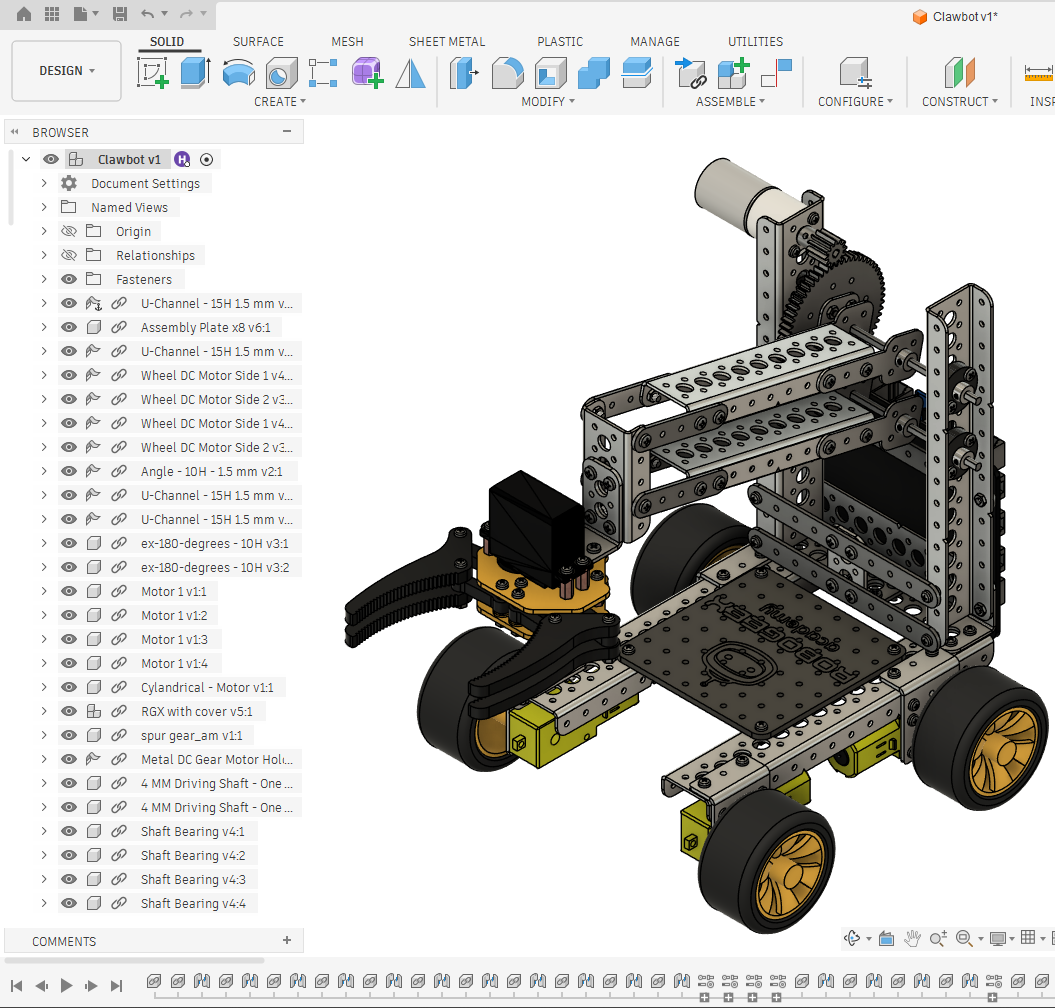Select the Press Pull tool
This screenshot has height=1008, width=1055.
(x=464, y=73)
